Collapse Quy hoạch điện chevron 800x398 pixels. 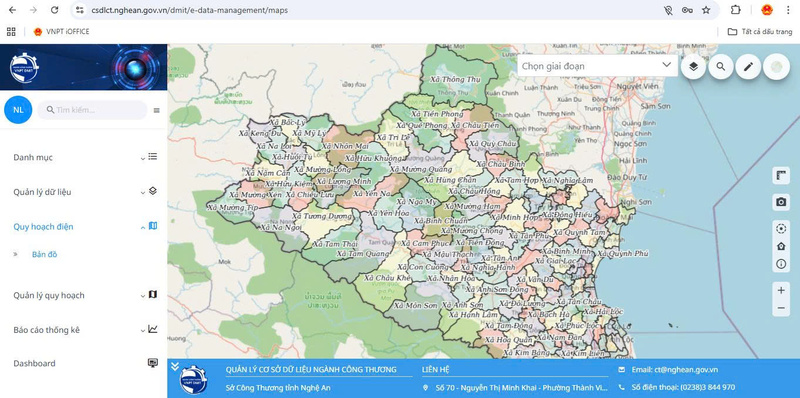143,228
